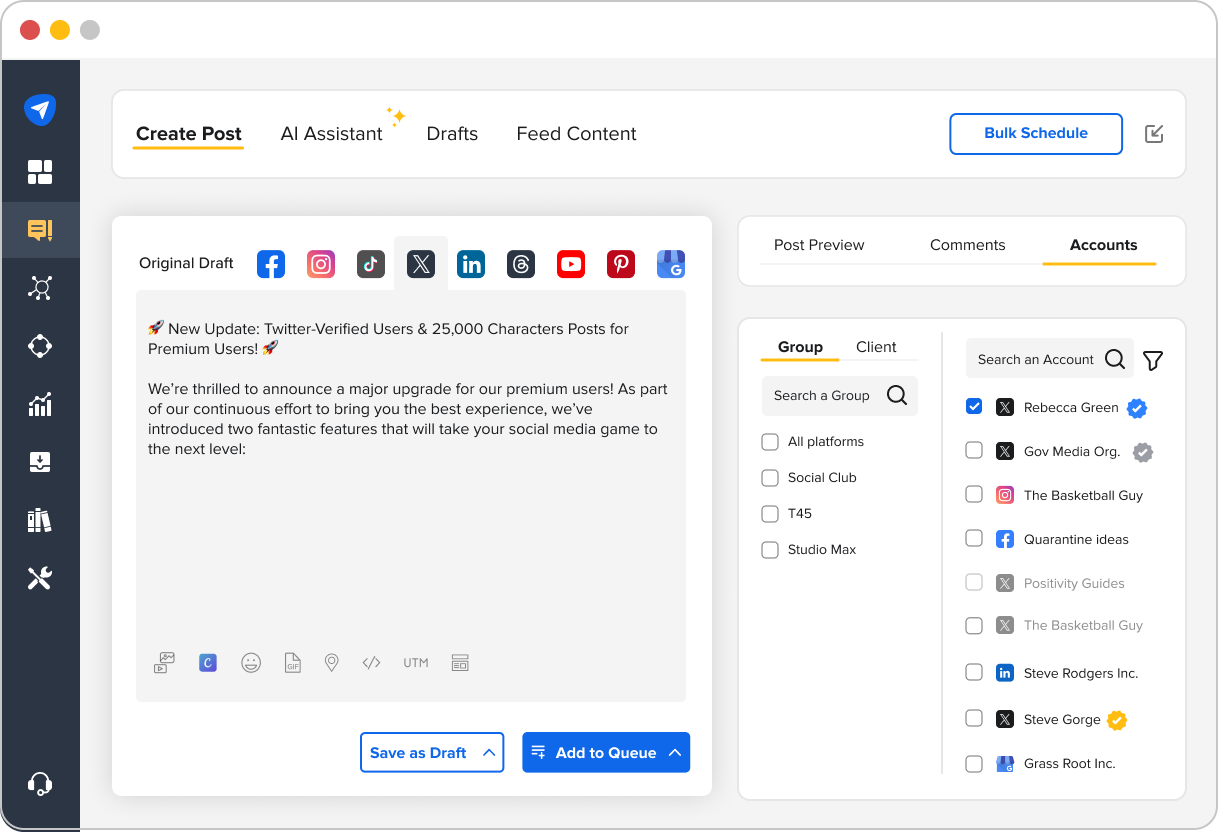Switch to the Client tab
Screen dimensions: 1219x832
[875, 347]
